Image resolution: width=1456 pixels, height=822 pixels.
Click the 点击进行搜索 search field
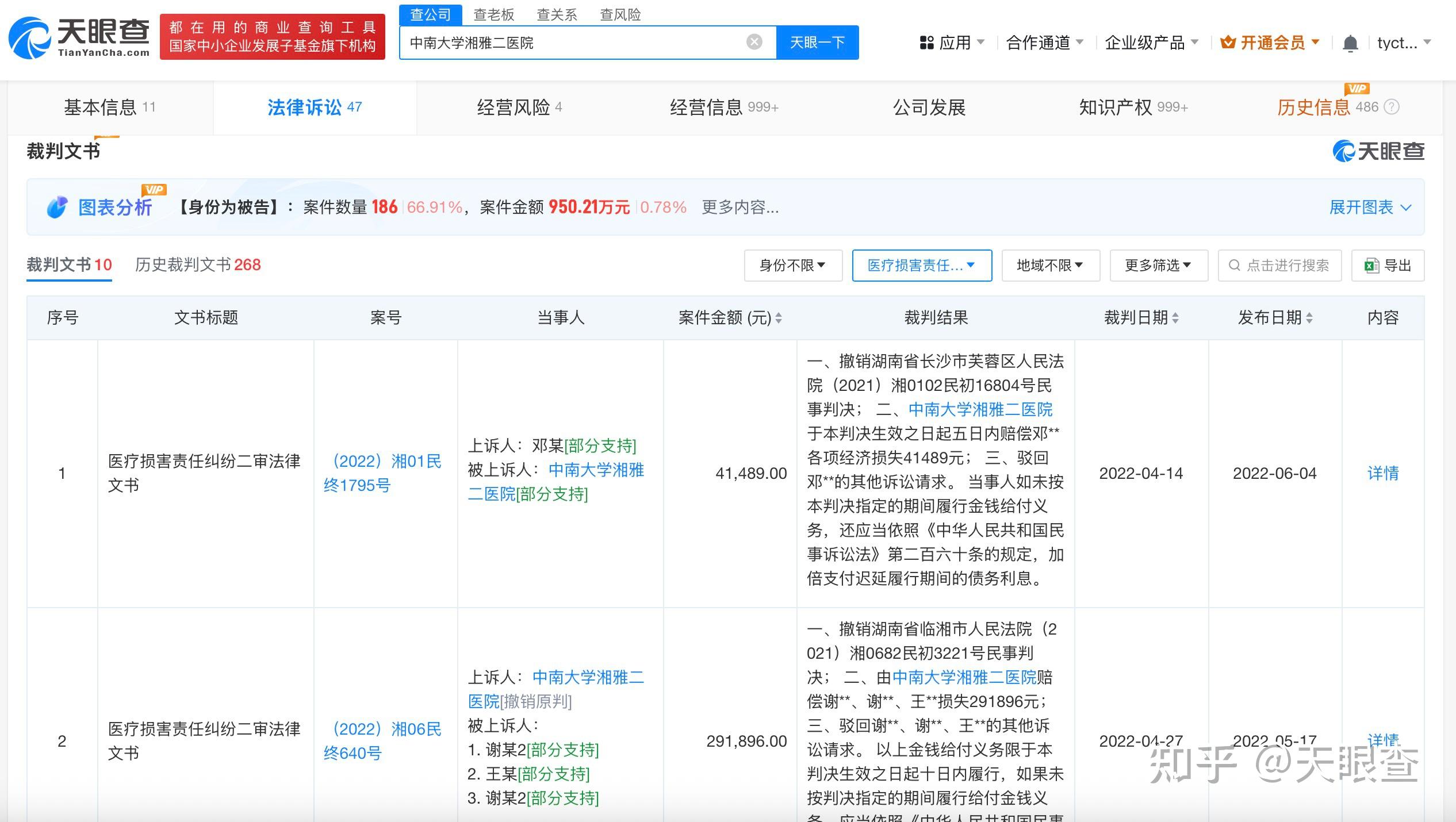1279,266
